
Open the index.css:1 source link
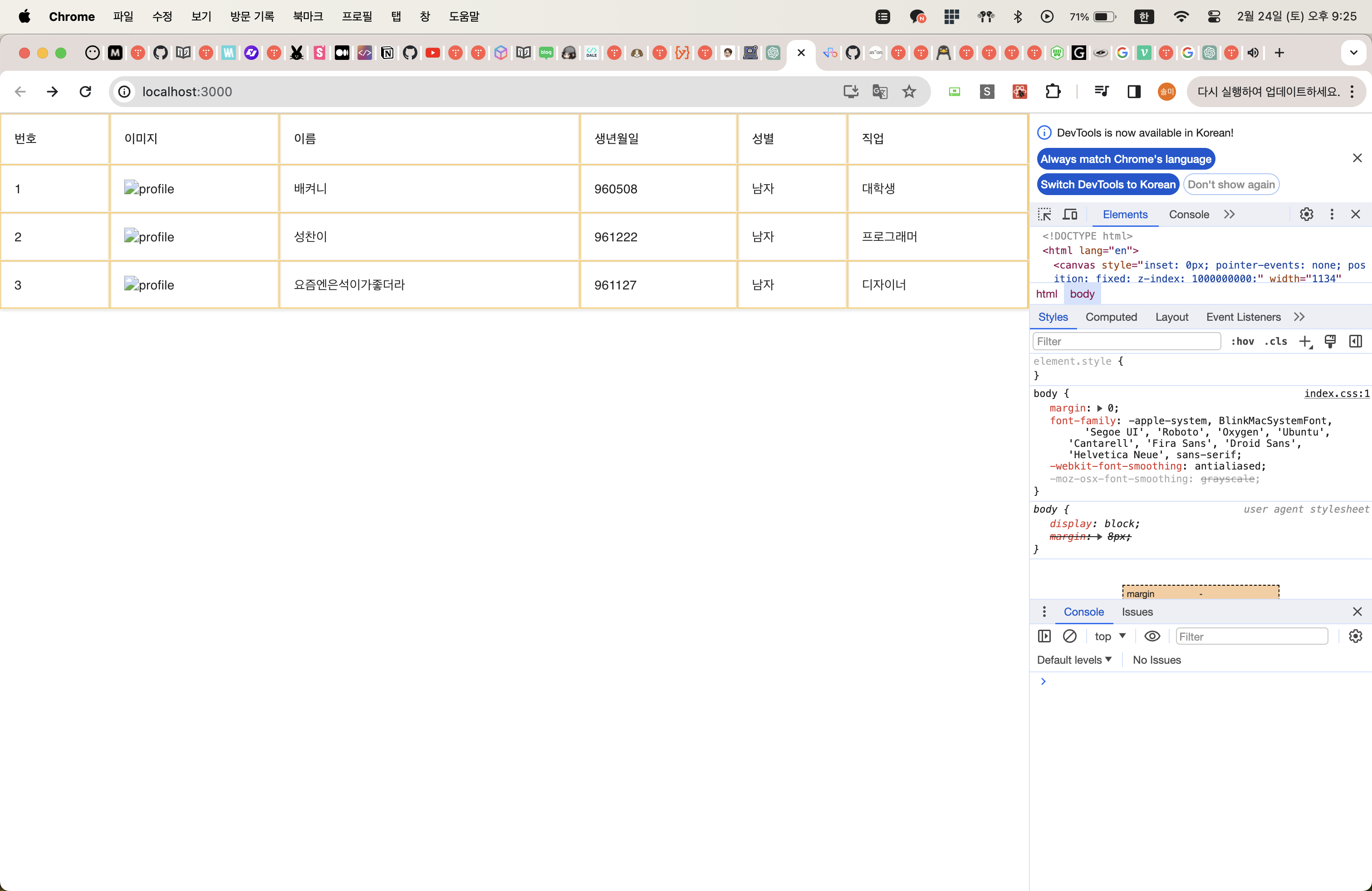coord(1336,394)
